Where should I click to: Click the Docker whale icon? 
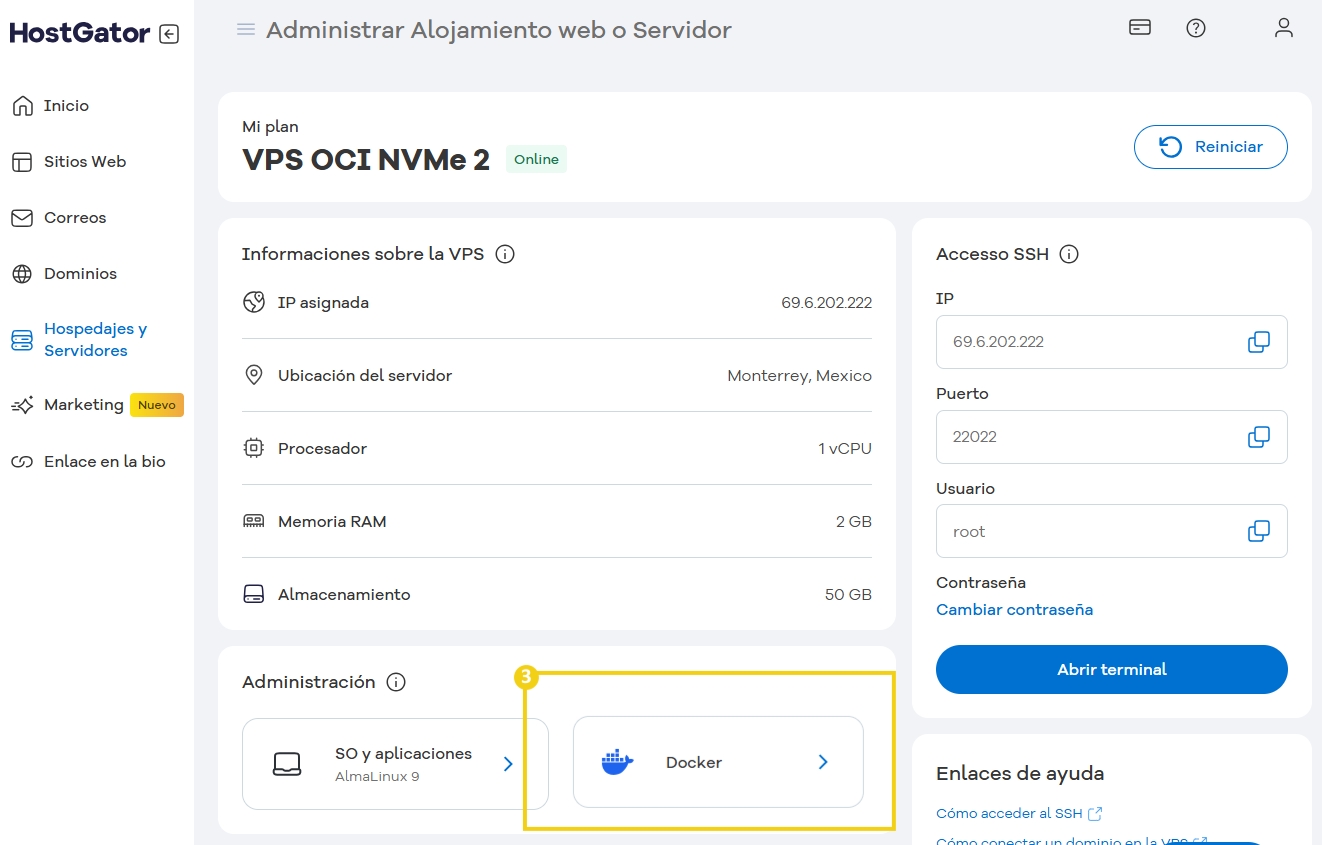[x=616, y=761]
